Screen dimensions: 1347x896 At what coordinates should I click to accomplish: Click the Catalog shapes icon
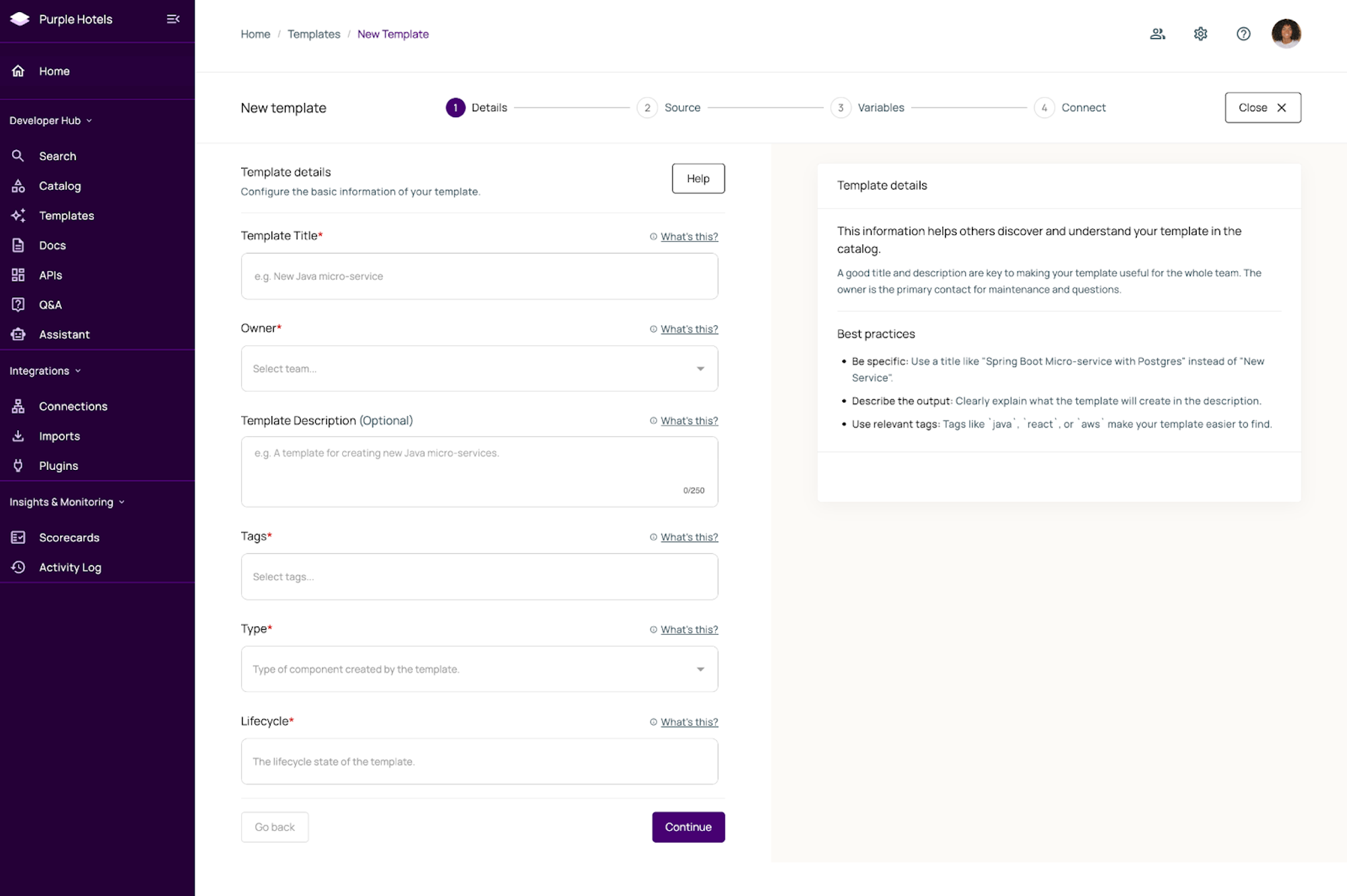pos(18,186)
